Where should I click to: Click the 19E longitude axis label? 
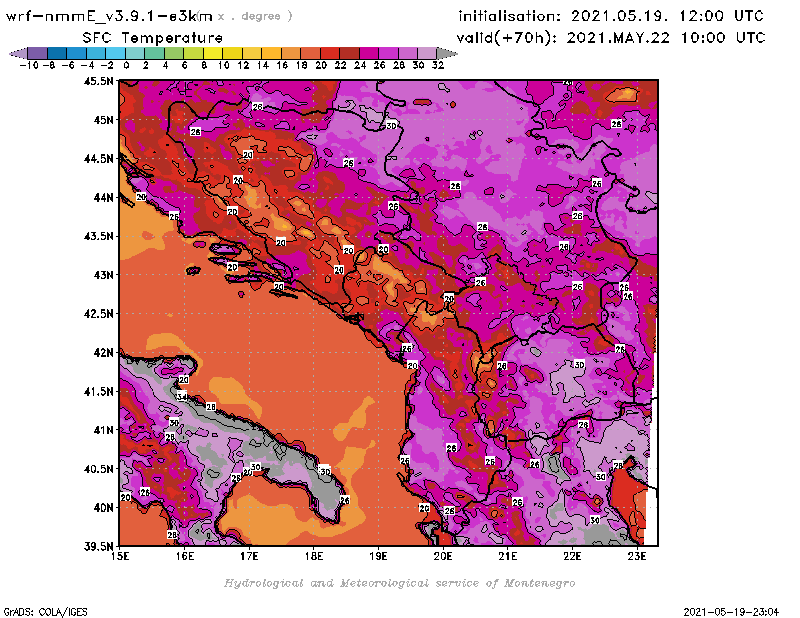pos(378,556)
